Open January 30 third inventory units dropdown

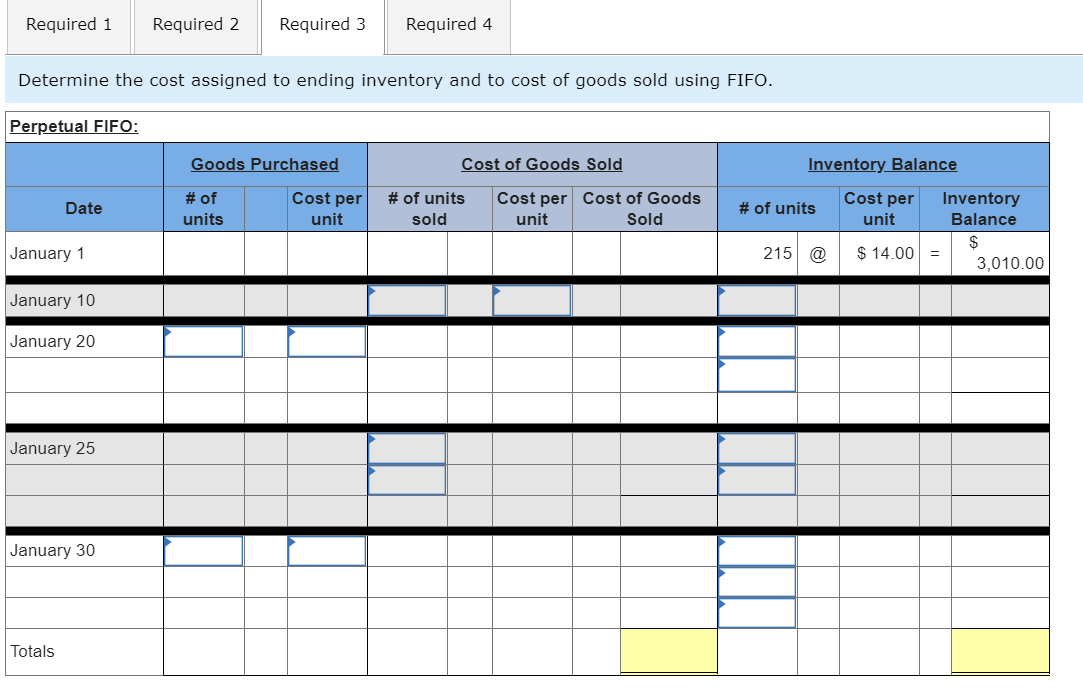[757, 613]
